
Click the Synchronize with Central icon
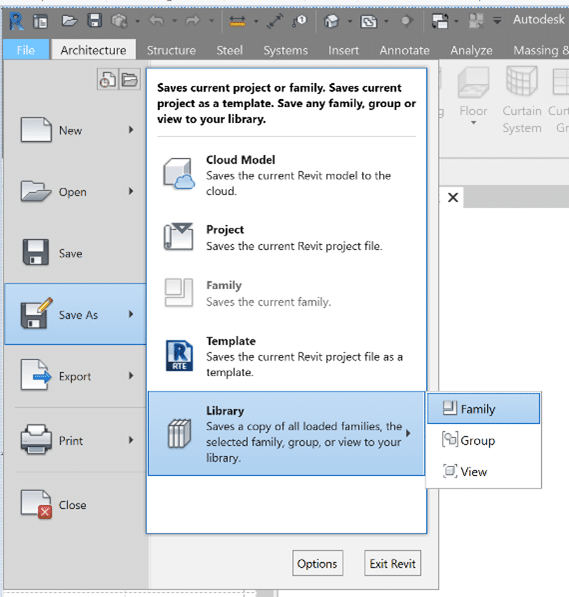tap(119, 21)
